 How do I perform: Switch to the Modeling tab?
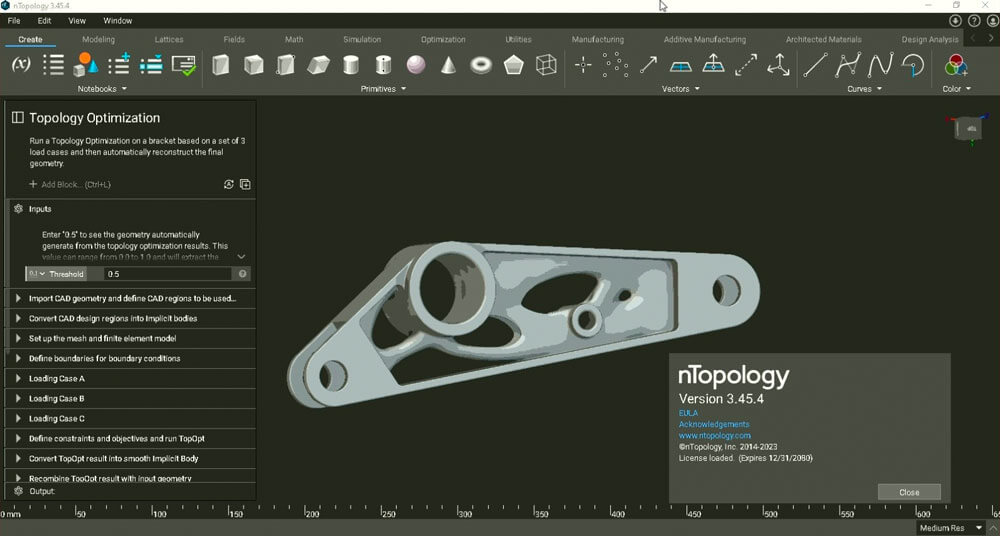(x=98, y=39)
